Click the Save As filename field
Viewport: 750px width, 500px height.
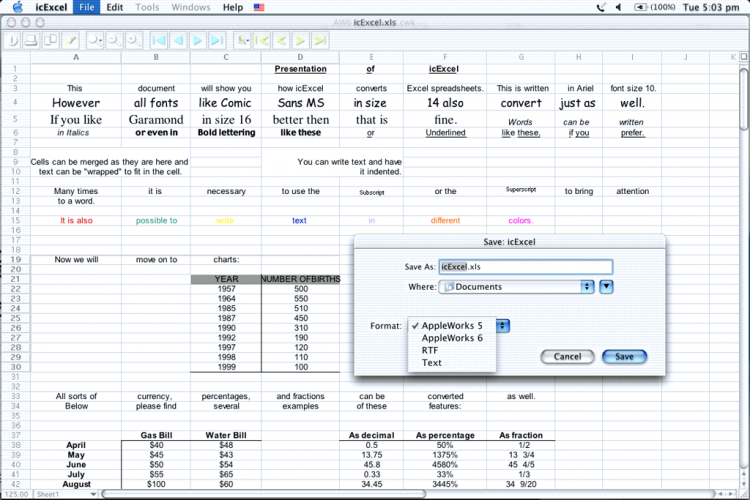point(525,267)
